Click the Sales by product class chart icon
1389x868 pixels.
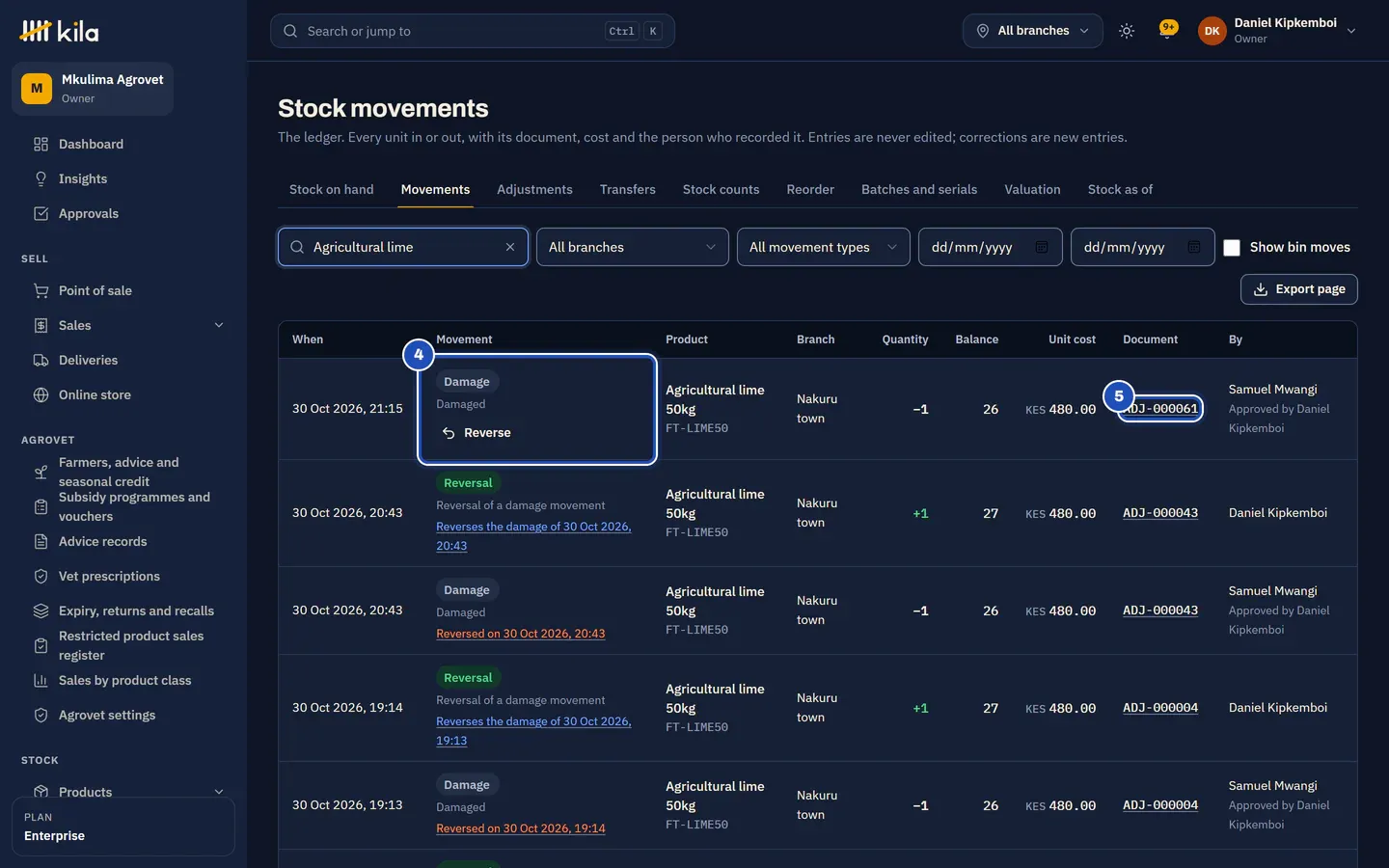(x=41, y=680)
